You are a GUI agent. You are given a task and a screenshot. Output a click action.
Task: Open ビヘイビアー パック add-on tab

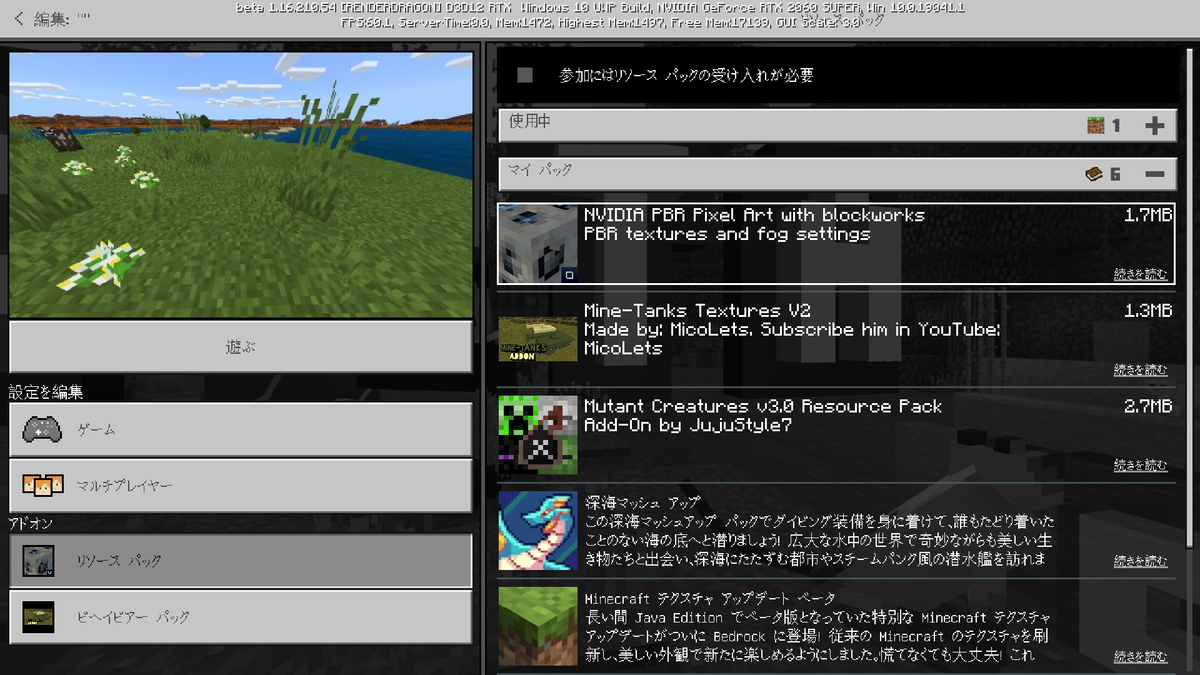click(241, 617)
